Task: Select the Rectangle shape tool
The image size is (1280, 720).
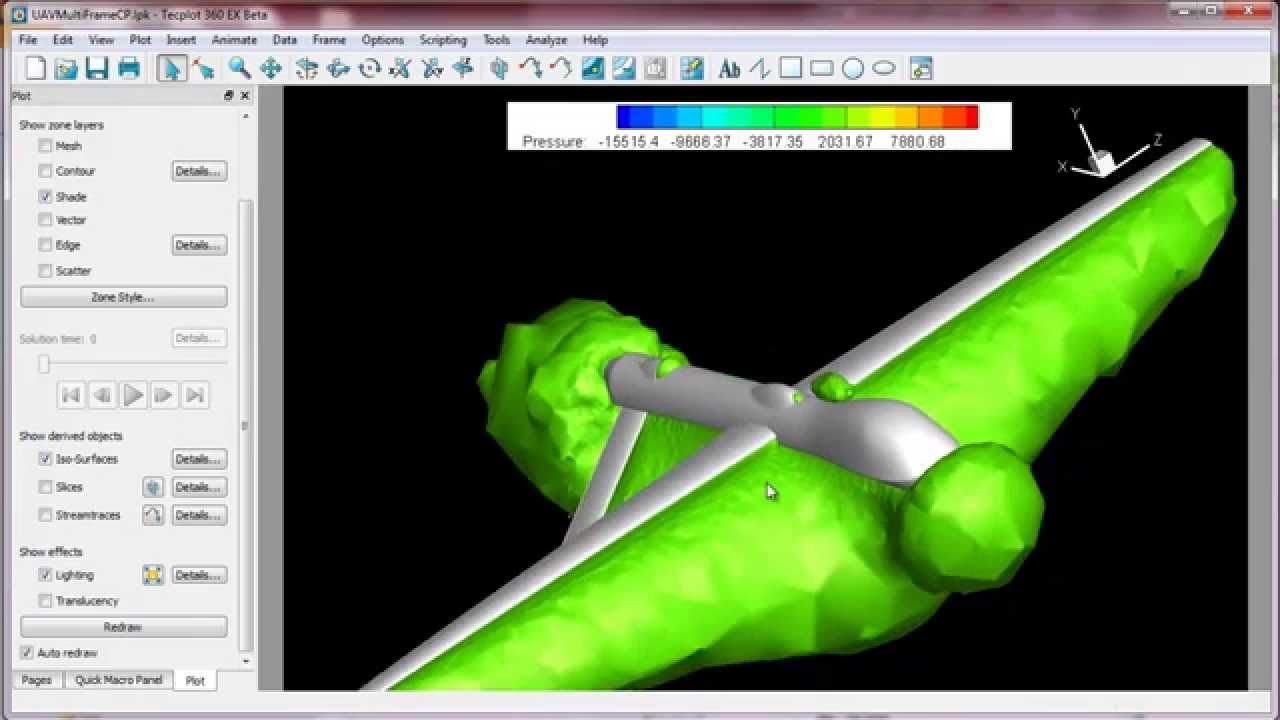Action: (822, 68)
